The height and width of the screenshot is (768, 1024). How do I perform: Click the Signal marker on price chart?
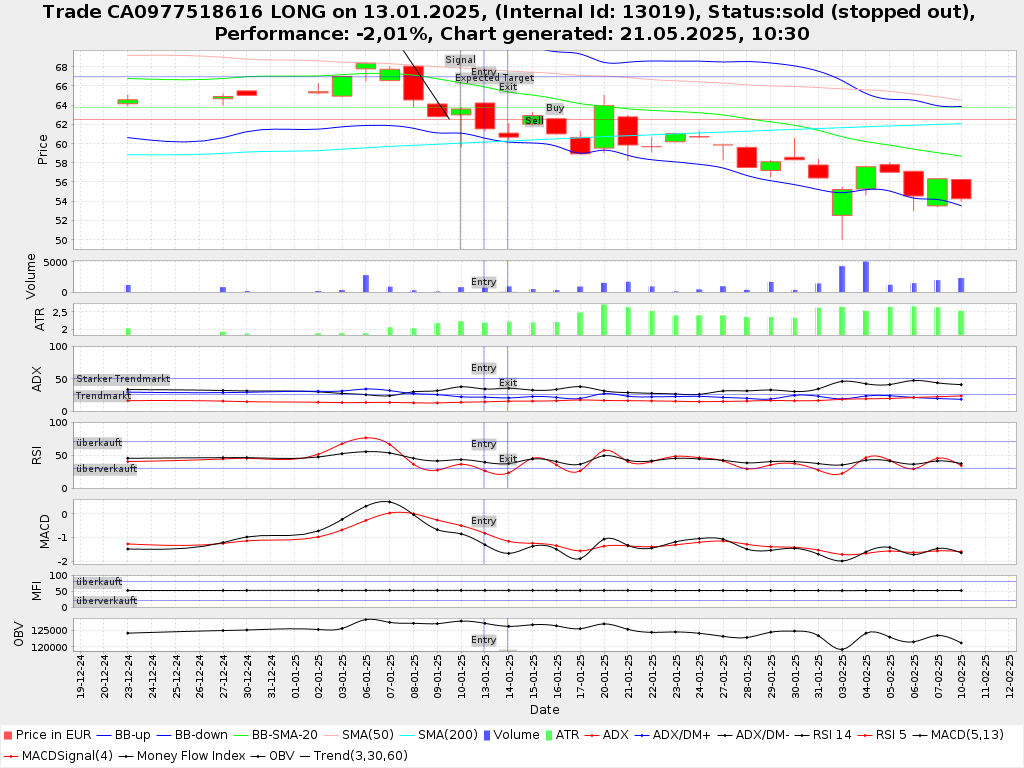point(460,60)
